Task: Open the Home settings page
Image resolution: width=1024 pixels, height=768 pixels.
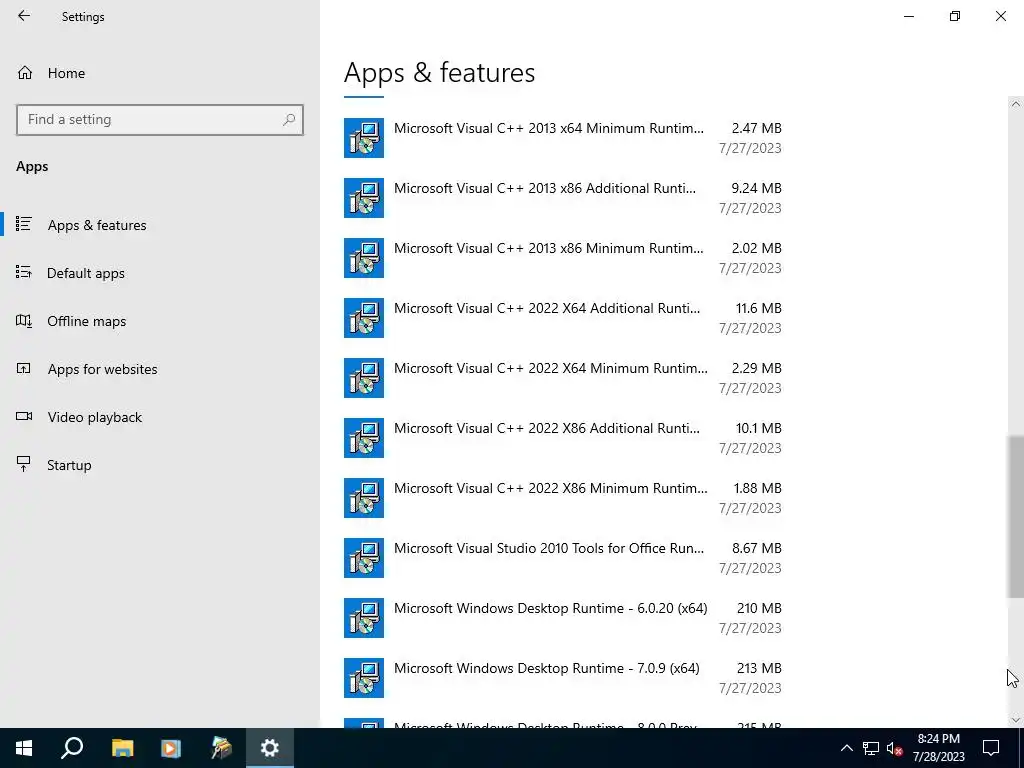Action: [x=160, y=73]
